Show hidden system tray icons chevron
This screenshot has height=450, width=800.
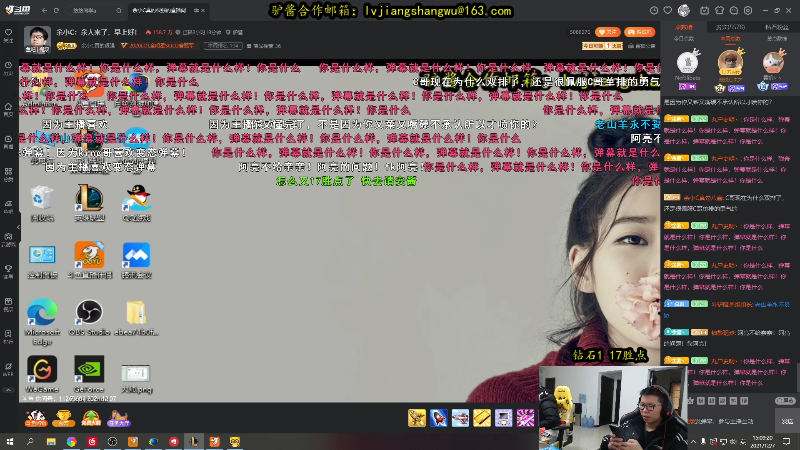[693, 441]
